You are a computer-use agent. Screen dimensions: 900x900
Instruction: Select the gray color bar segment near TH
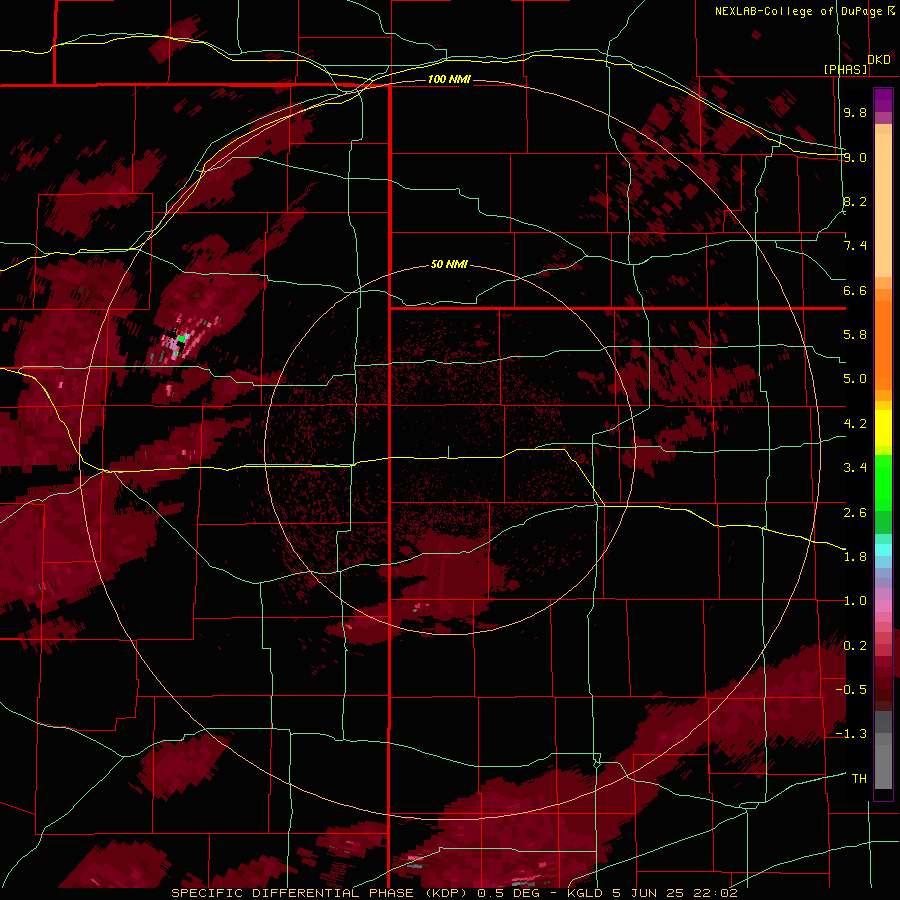pyautogui.click(x=883, y=769)
